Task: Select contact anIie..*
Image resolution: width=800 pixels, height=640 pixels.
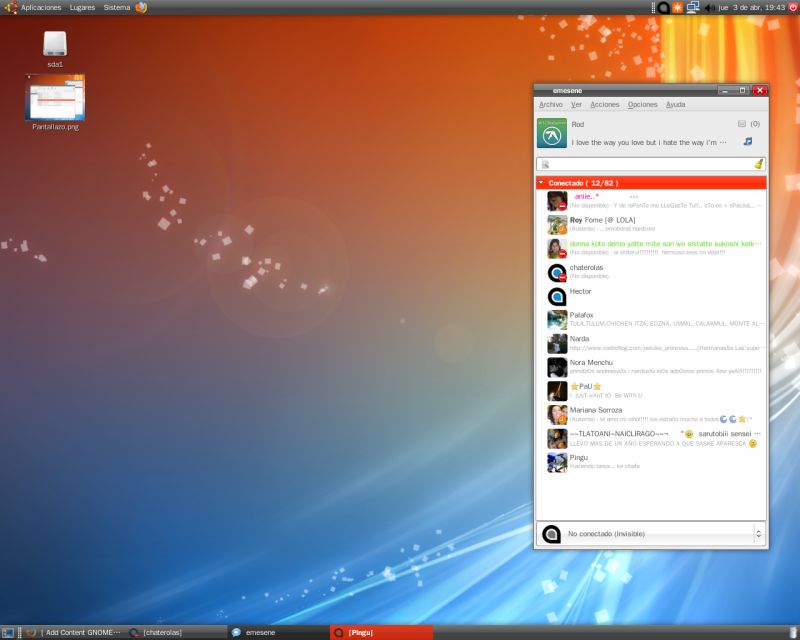Action: [x=651, y=201]
